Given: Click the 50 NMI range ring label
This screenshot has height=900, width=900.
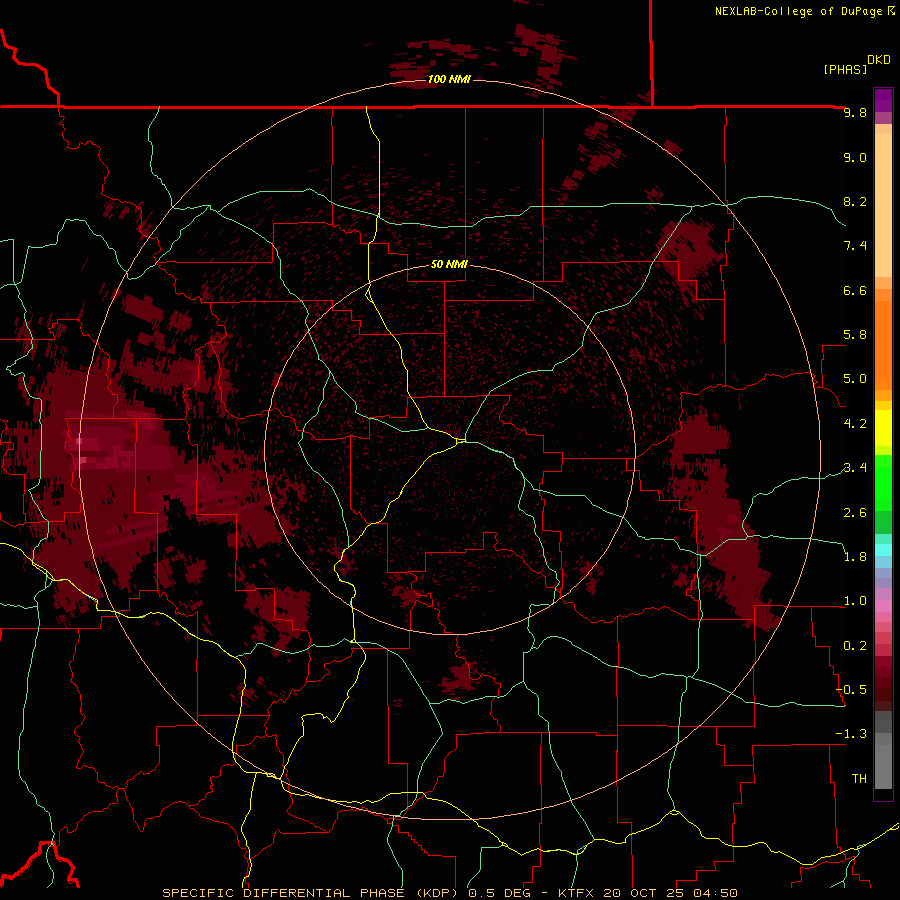Looking at the screenshot, I should click(449, 264).
